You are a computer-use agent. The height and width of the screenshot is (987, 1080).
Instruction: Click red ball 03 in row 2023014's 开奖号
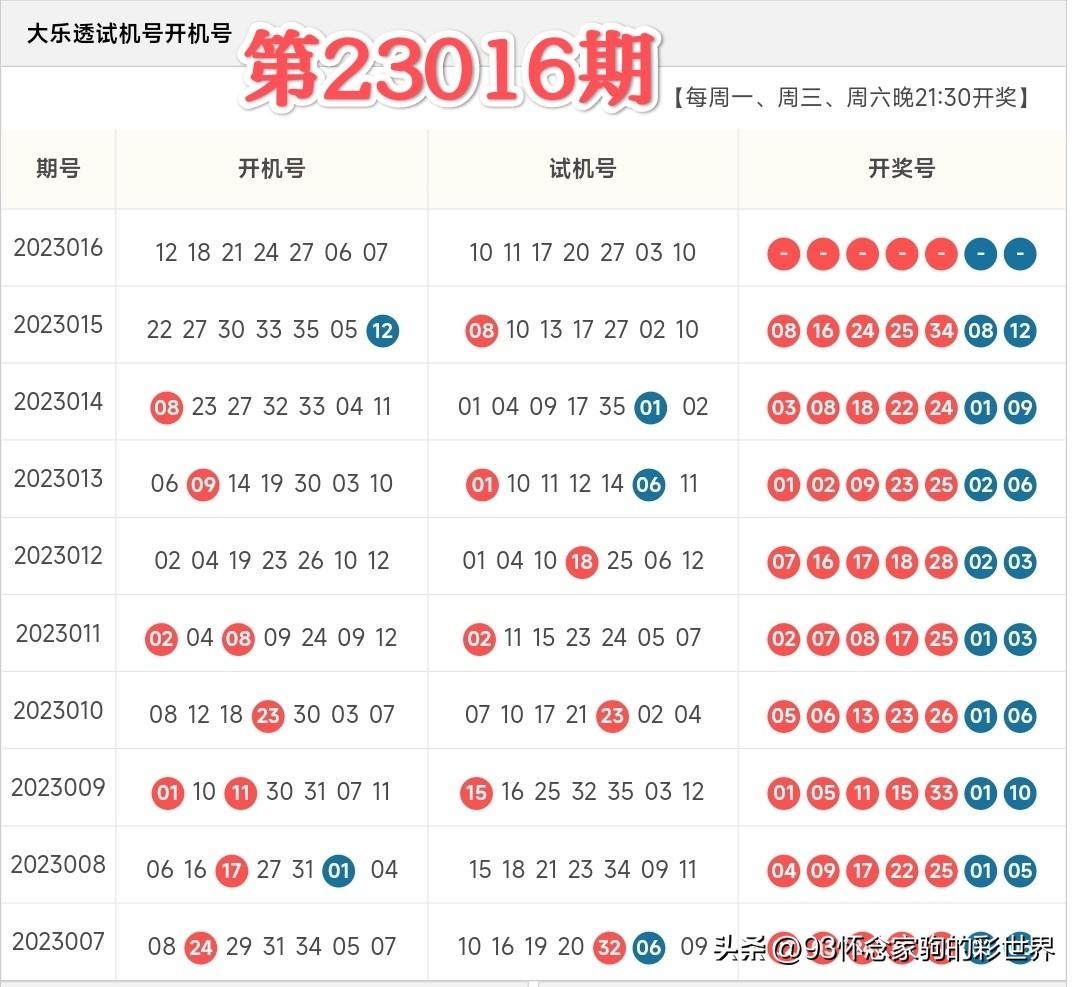pyautogui.click(x=784, y=408)
